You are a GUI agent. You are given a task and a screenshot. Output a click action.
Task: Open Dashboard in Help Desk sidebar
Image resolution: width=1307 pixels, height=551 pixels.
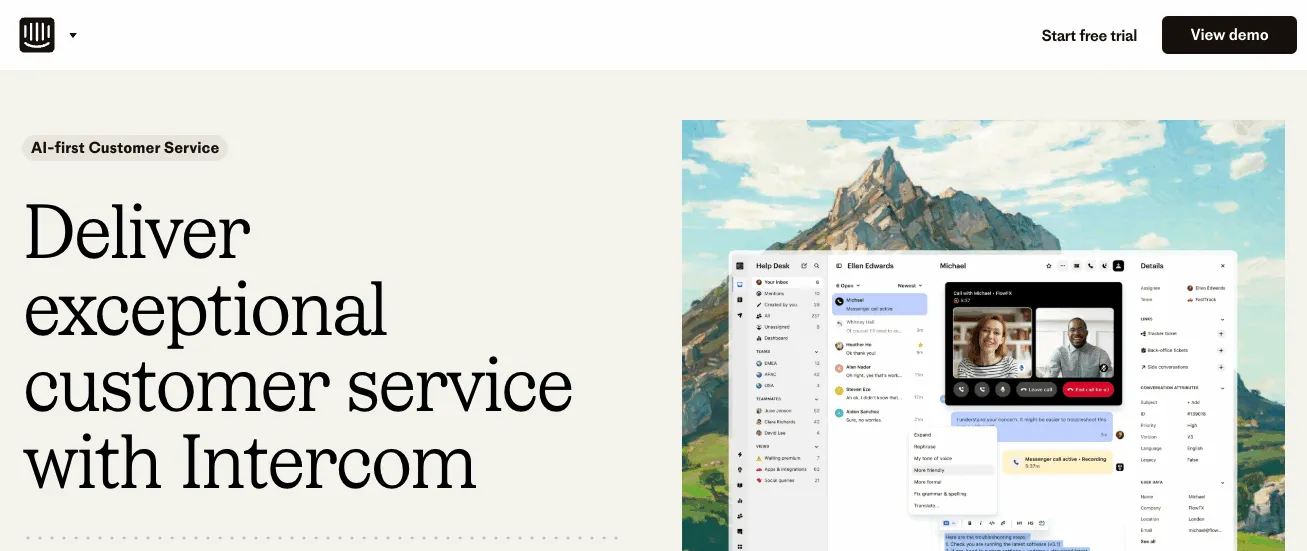point(788,338)
